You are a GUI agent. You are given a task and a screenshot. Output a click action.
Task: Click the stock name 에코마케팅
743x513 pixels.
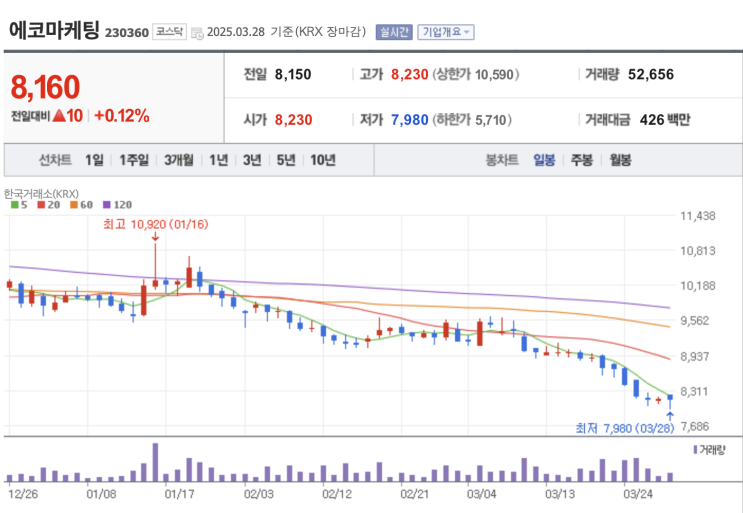(54, 30)
